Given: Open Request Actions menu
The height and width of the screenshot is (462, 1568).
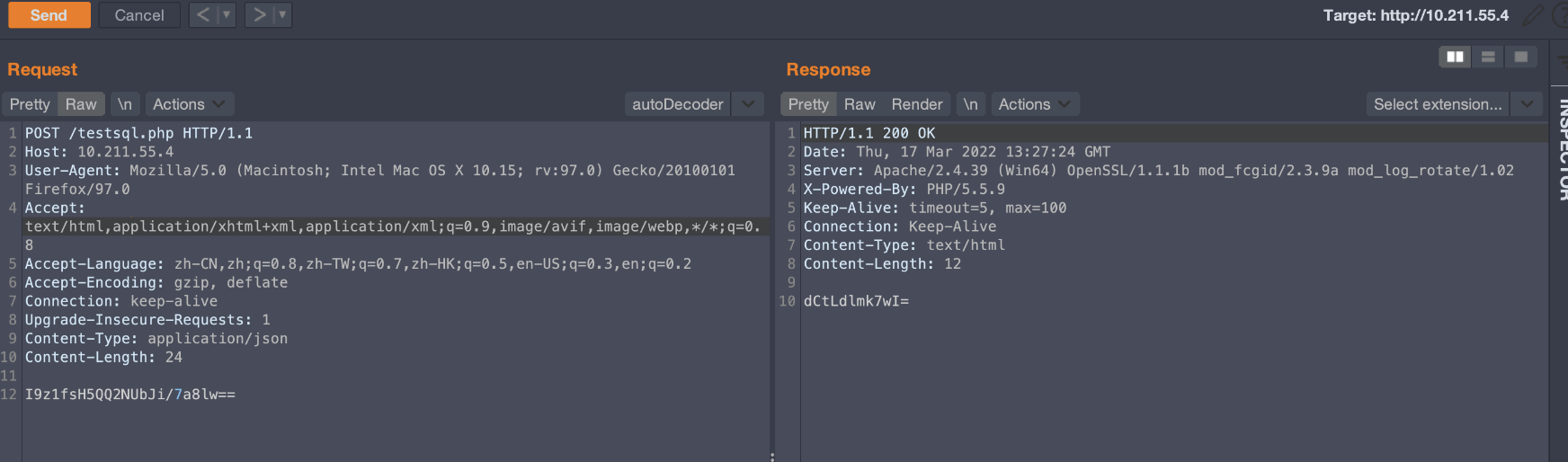Looking at the screenshot, I should pyautogui.click(x=189, y=104).
